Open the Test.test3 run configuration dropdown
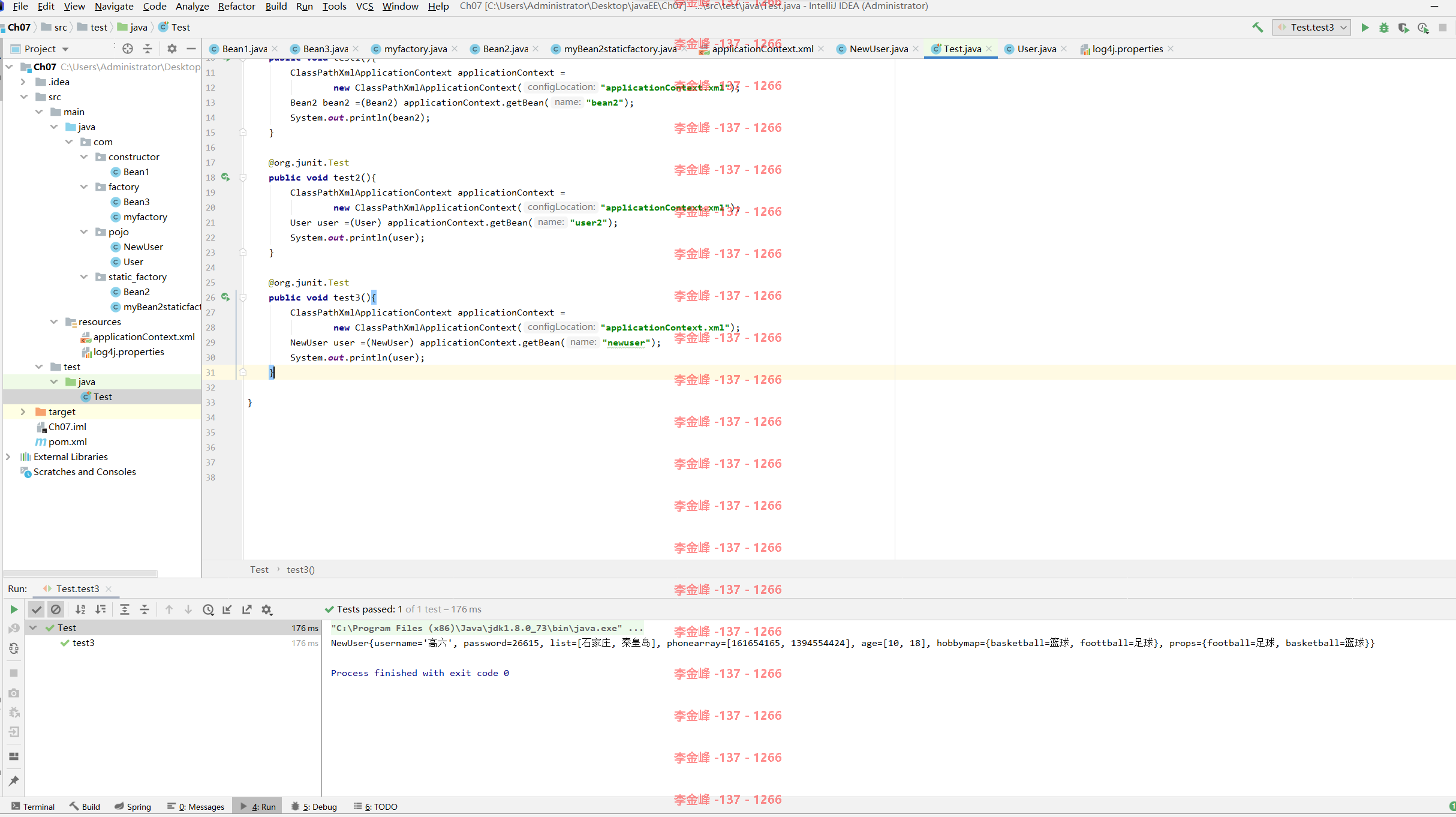 (1311, 27)
